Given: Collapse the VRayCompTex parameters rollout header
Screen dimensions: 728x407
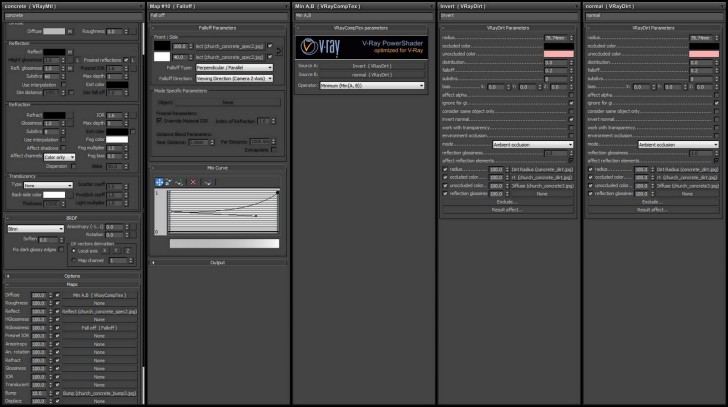Looking at the screenshot, I should [362, 28].
